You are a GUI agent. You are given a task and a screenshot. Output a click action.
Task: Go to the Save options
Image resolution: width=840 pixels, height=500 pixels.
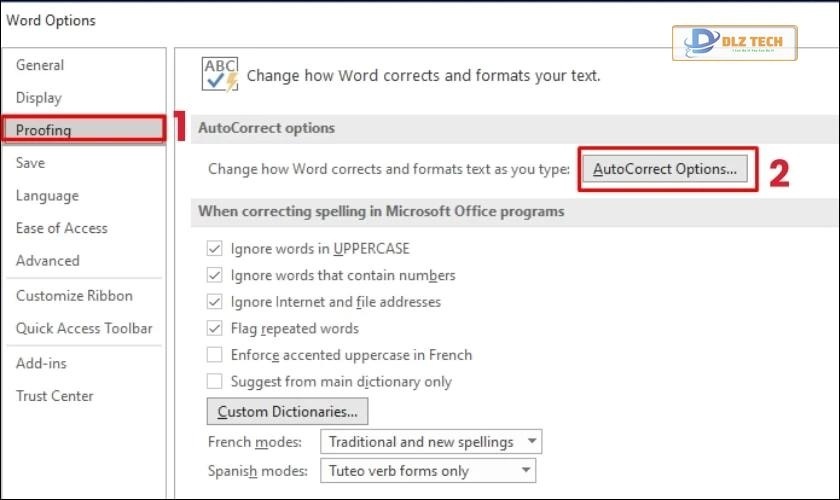30,163
